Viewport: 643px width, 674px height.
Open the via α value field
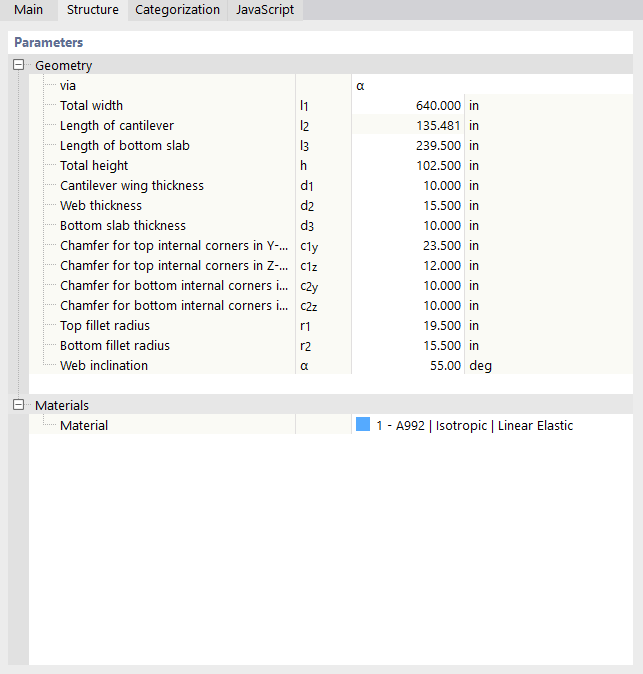pos(492,85)
